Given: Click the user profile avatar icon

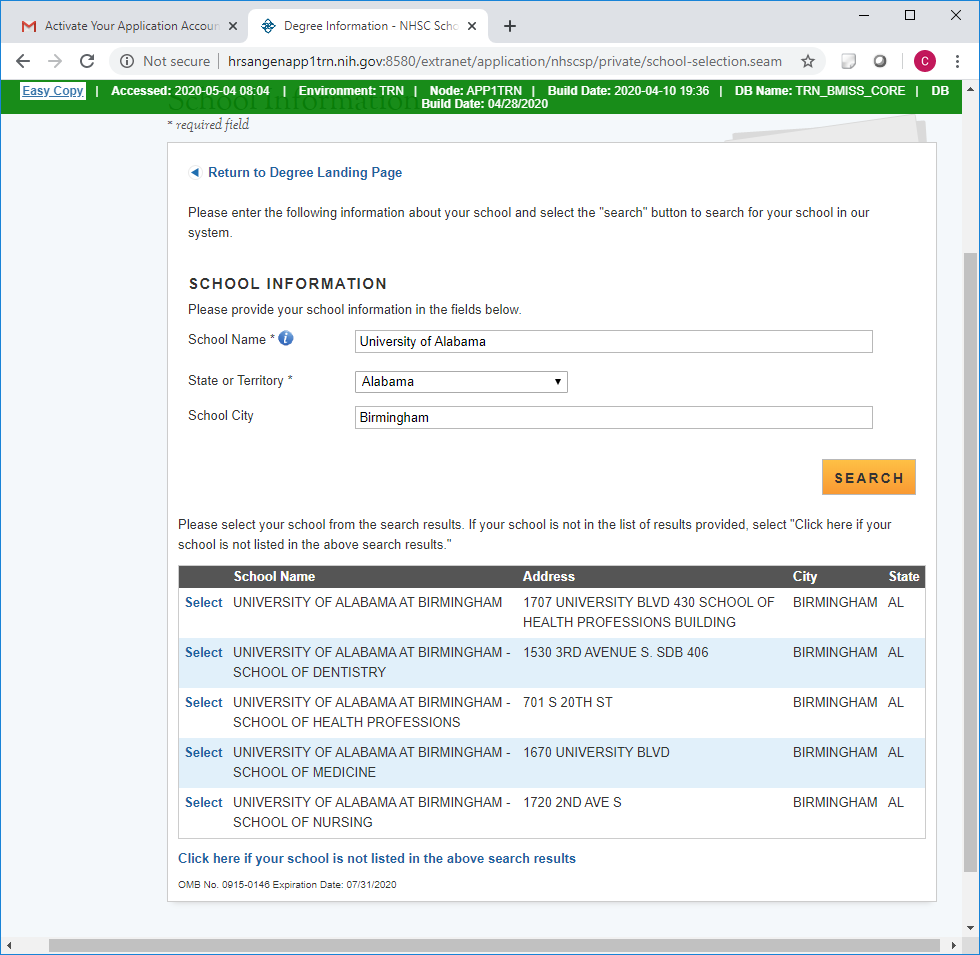Looking at the screenshot, I should pos(924,61).
